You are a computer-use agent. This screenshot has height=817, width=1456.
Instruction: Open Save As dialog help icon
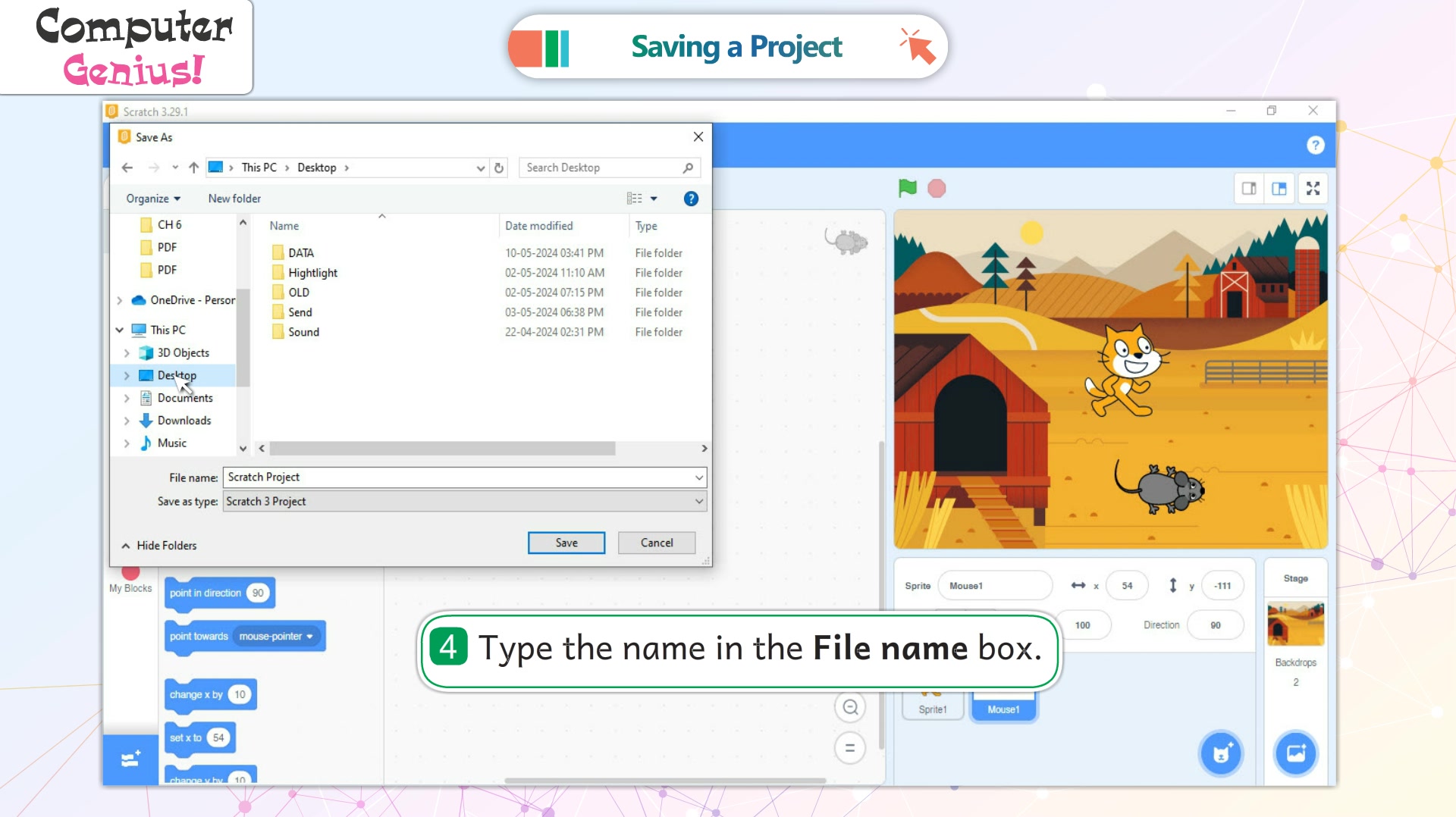point(691,199)
